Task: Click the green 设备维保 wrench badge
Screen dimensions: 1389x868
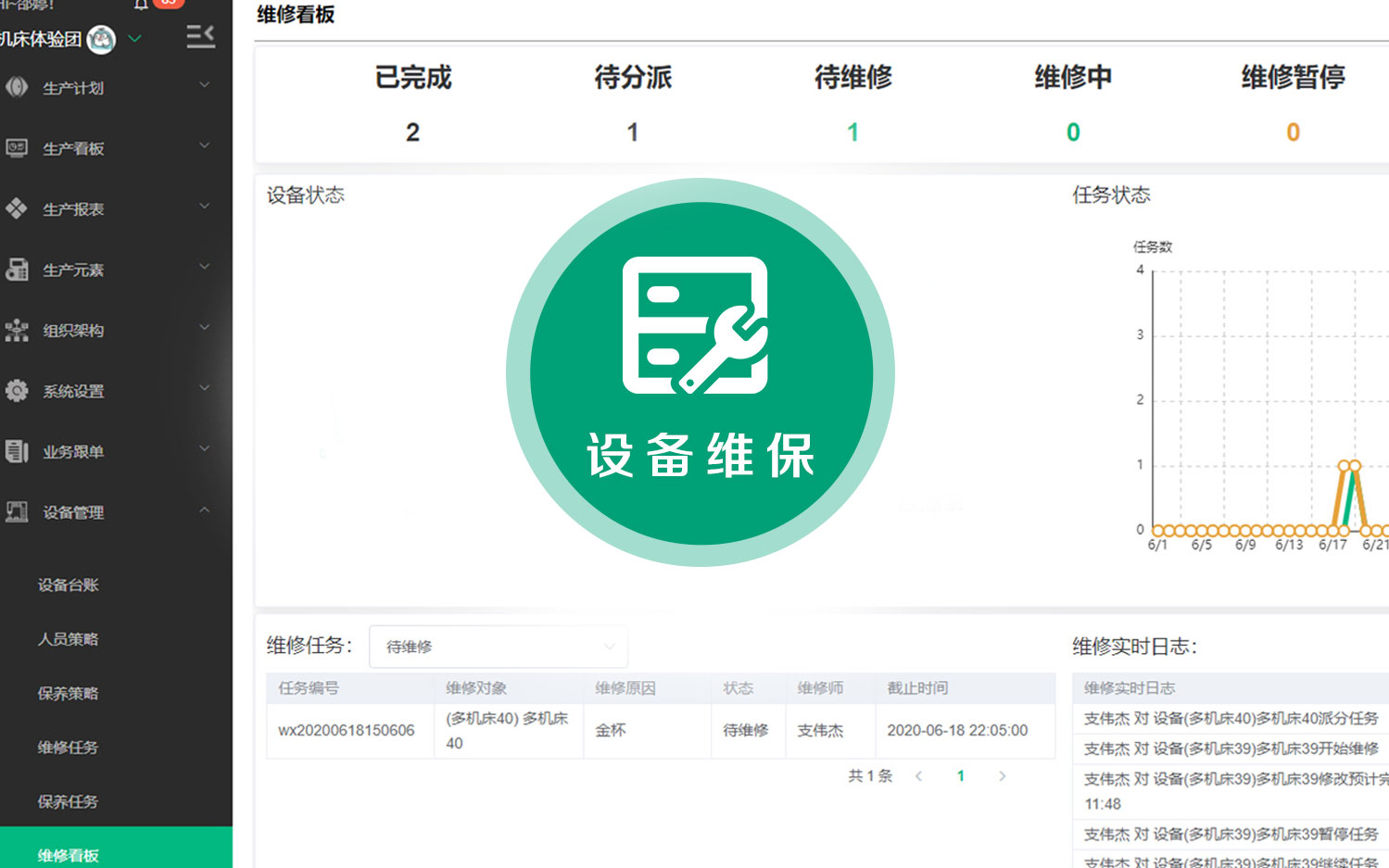Action: click(x=699, y=371)
